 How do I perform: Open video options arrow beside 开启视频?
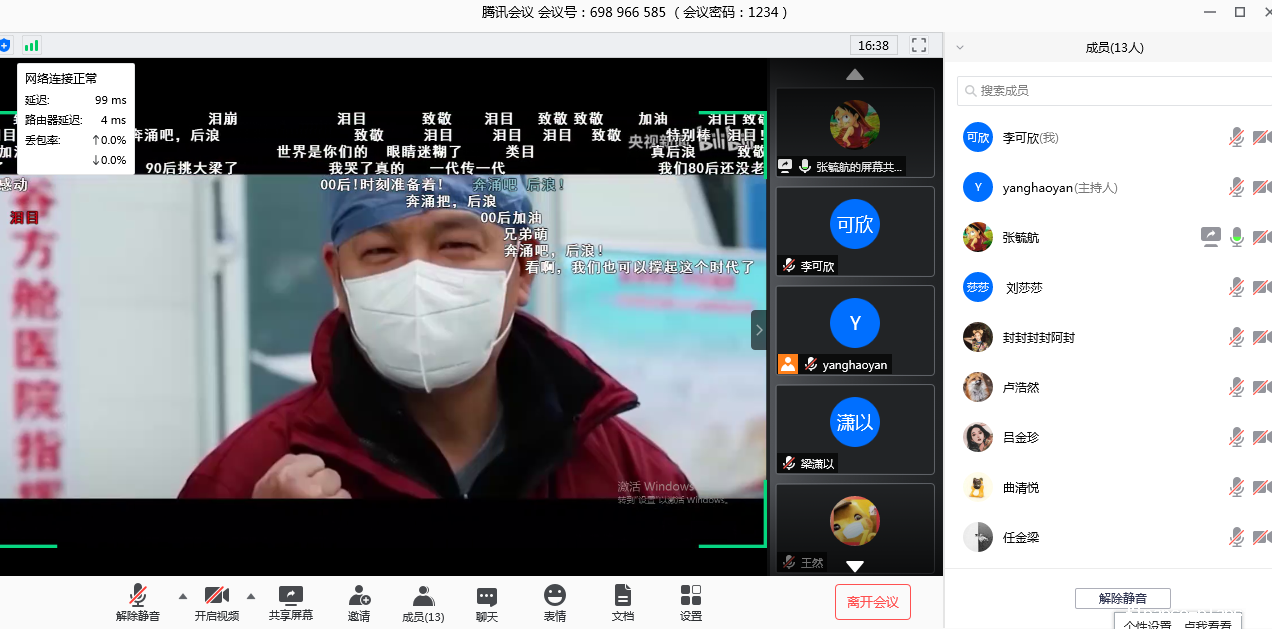point(251,596)
